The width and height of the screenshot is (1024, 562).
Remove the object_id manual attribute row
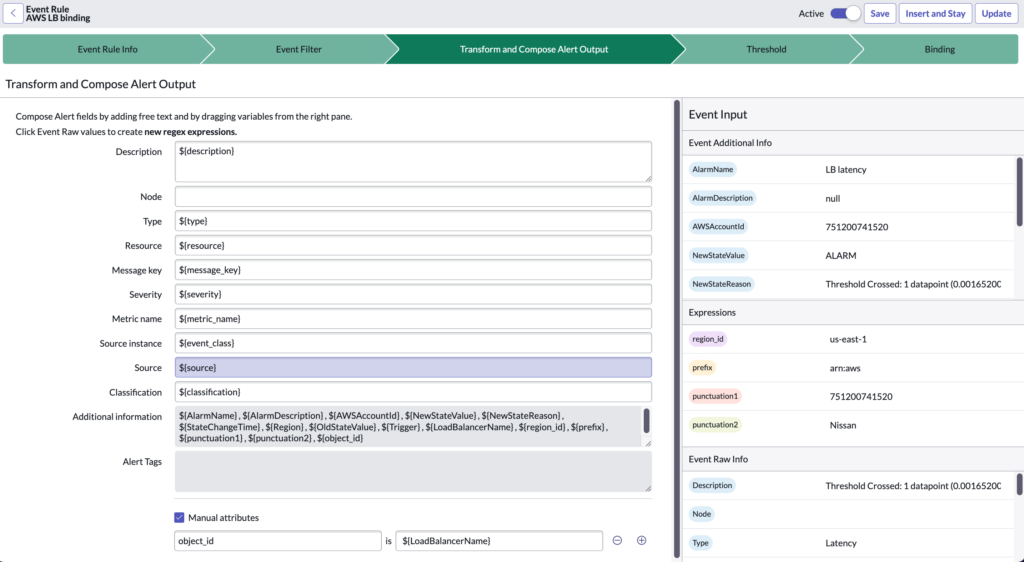coord(617,540)
